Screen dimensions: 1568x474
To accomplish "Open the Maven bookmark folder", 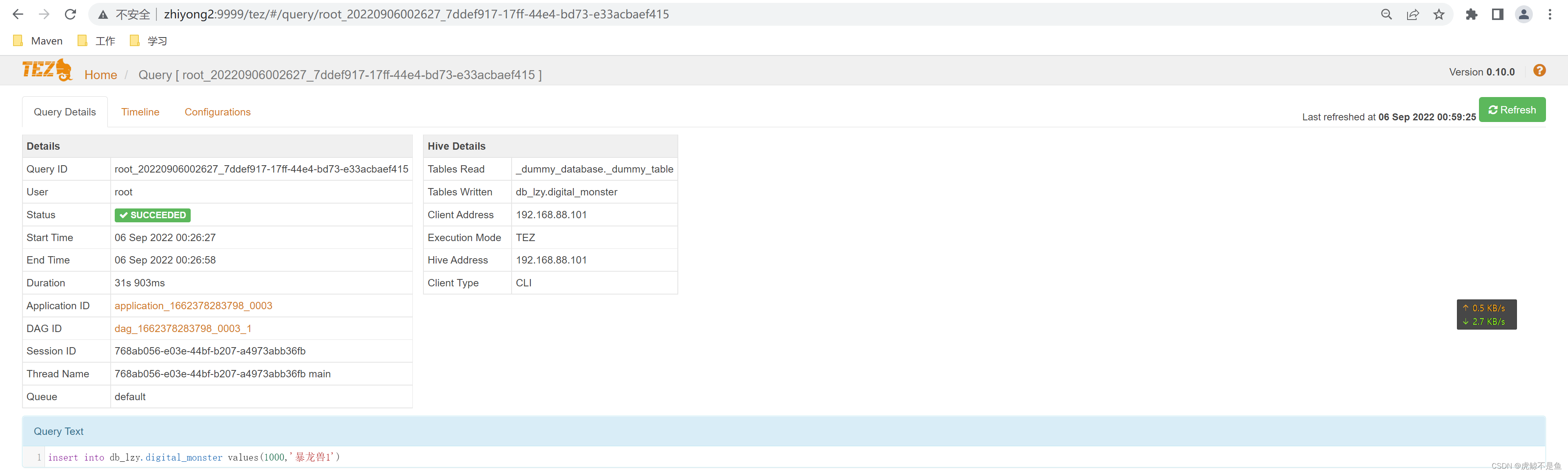I will [38, 41].
